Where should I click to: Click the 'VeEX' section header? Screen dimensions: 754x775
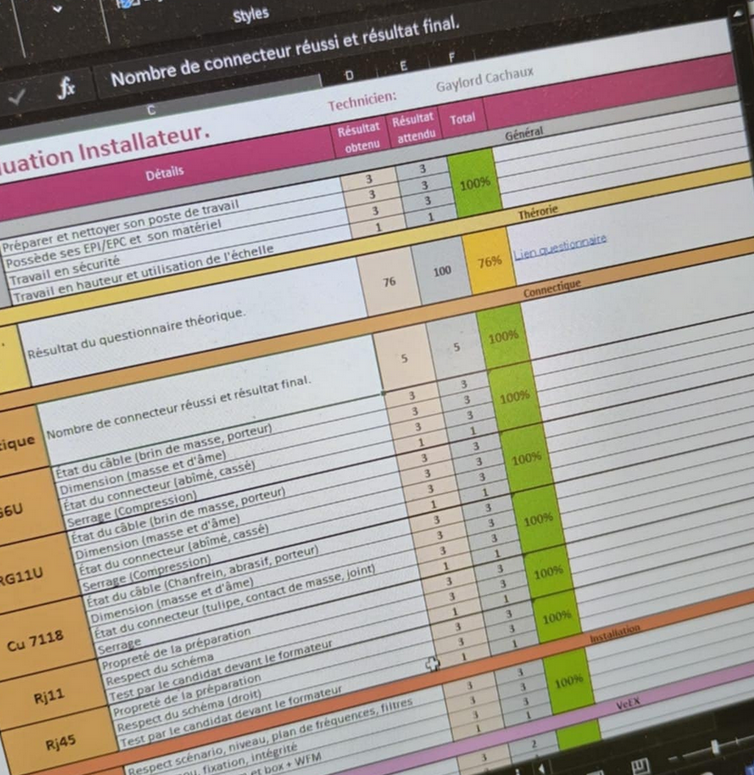pyautogui.click(x=628, y=704)
